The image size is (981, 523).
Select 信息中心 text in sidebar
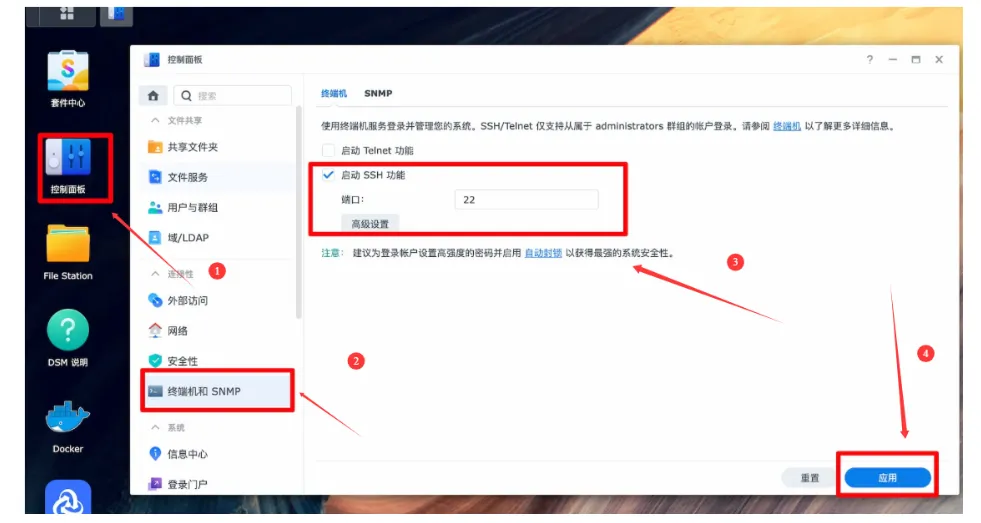click(x=188, y=454)
